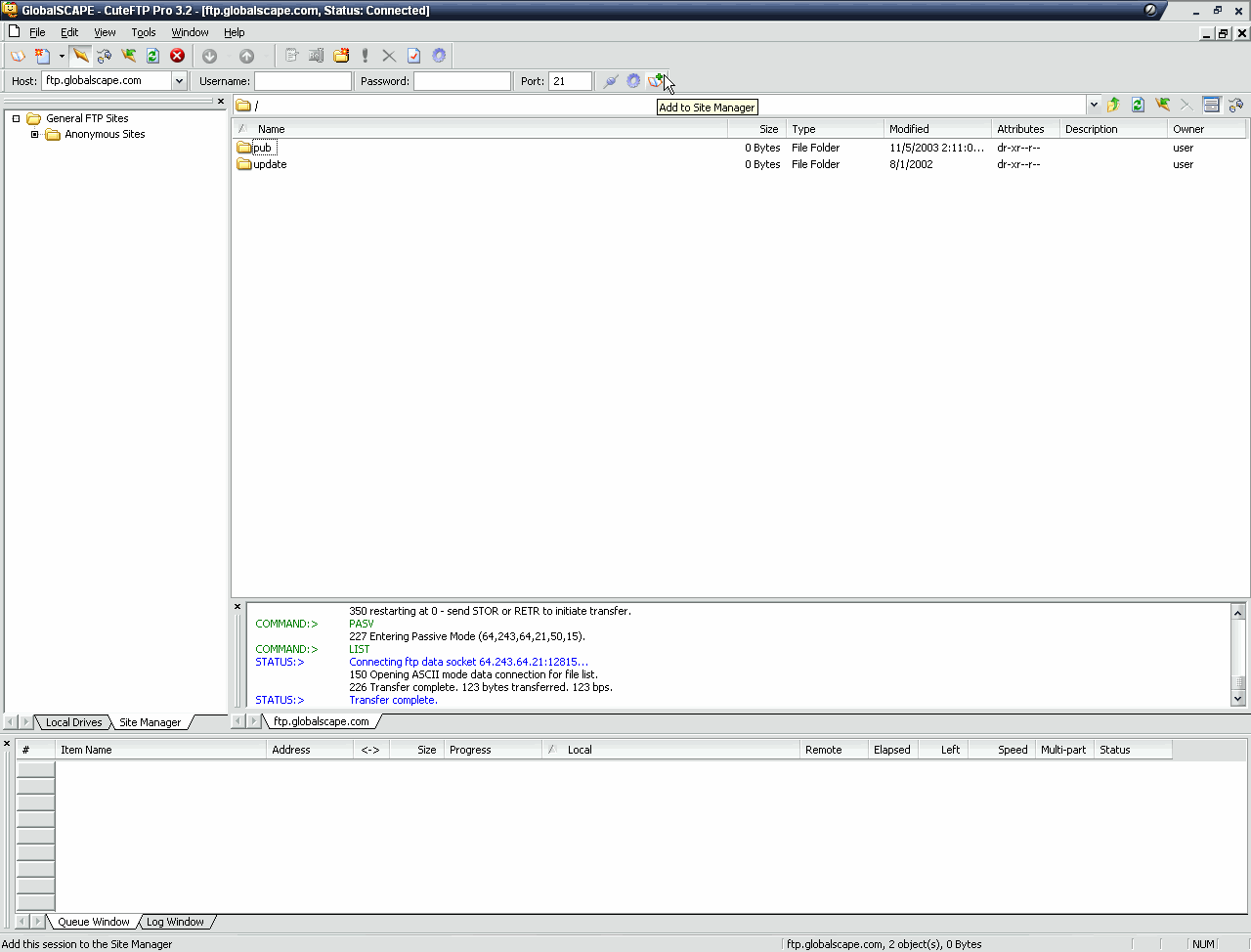Click the Reconnect icon in remote pane toolbar

click(x=1162, y=105)
